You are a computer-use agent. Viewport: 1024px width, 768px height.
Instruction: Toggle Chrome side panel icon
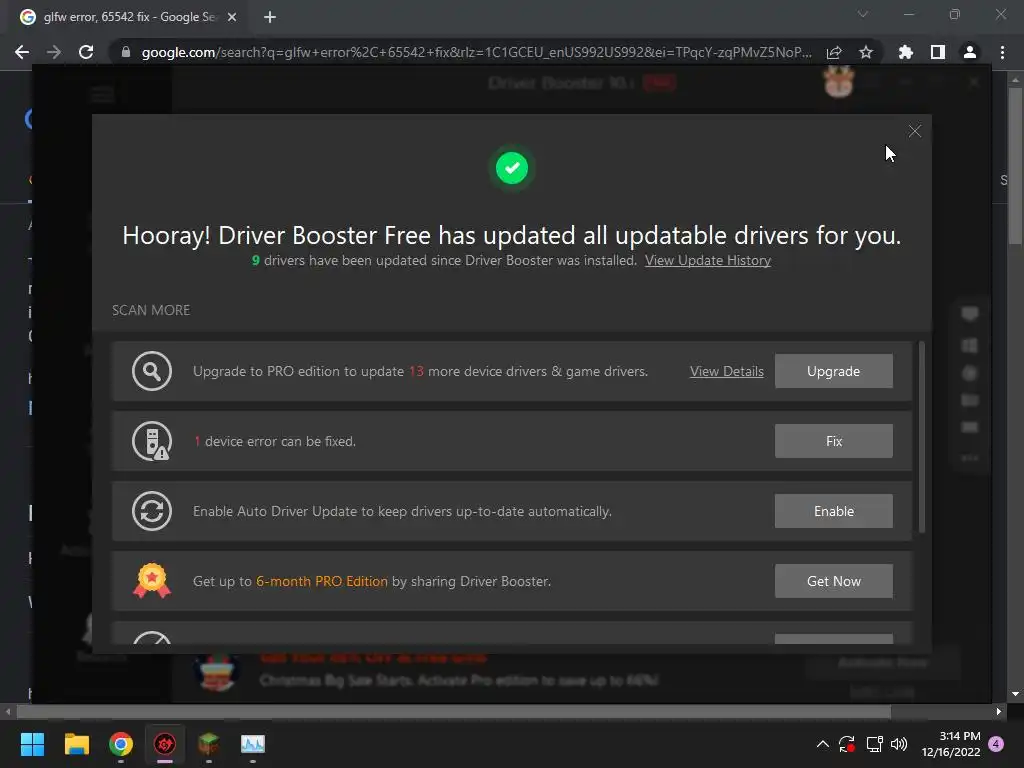coord(938,52)
